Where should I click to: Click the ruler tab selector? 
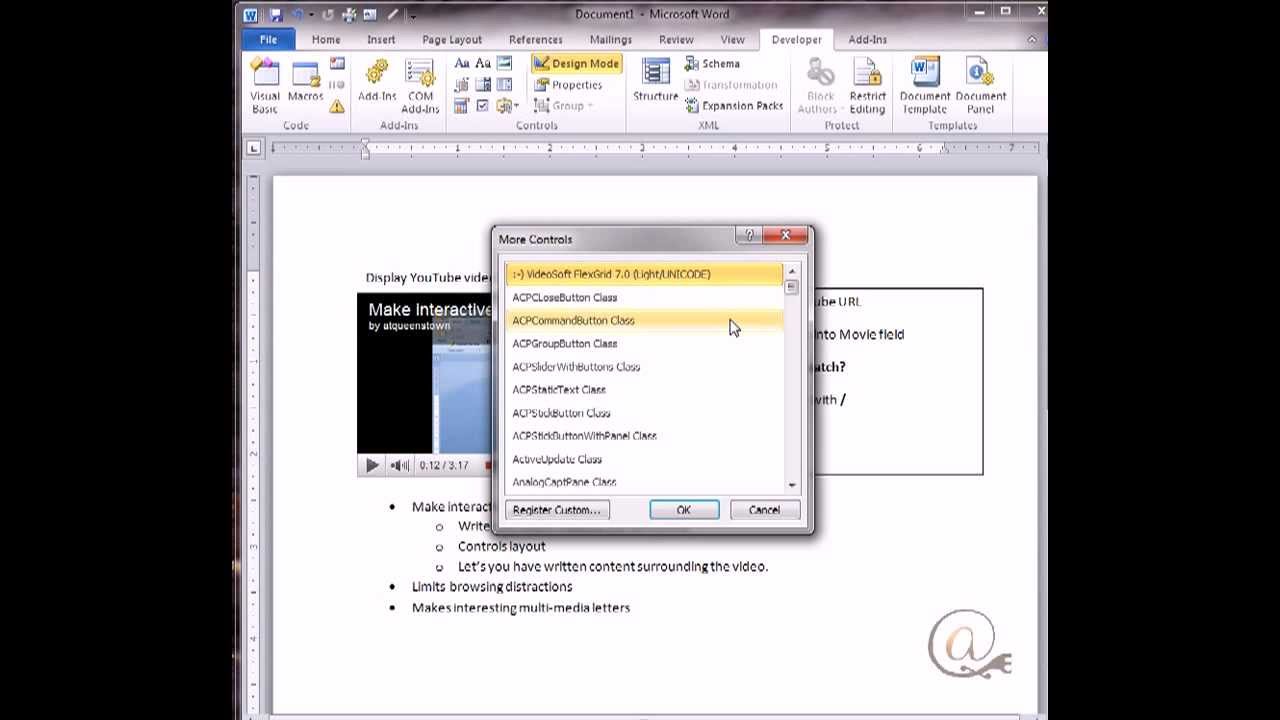254,148
